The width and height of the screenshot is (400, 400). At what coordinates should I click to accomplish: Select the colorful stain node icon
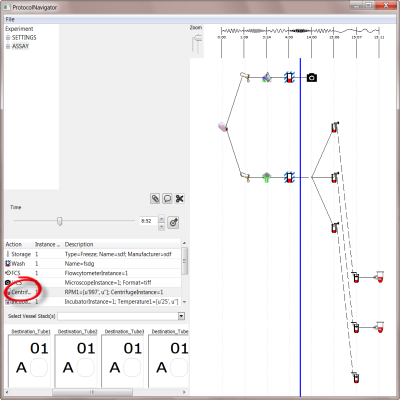point(266,78)
